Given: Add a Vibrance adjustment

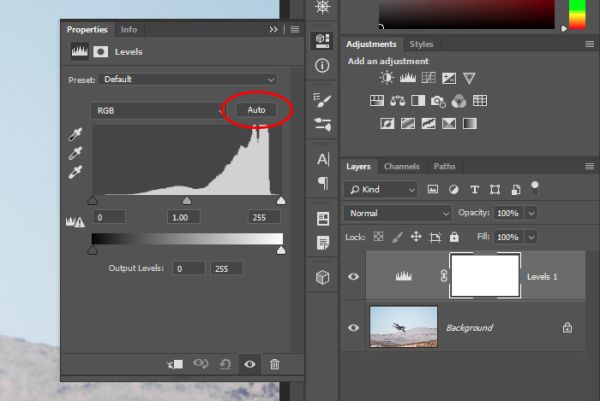Looking at the screenshot, I should tap(469, 78).
